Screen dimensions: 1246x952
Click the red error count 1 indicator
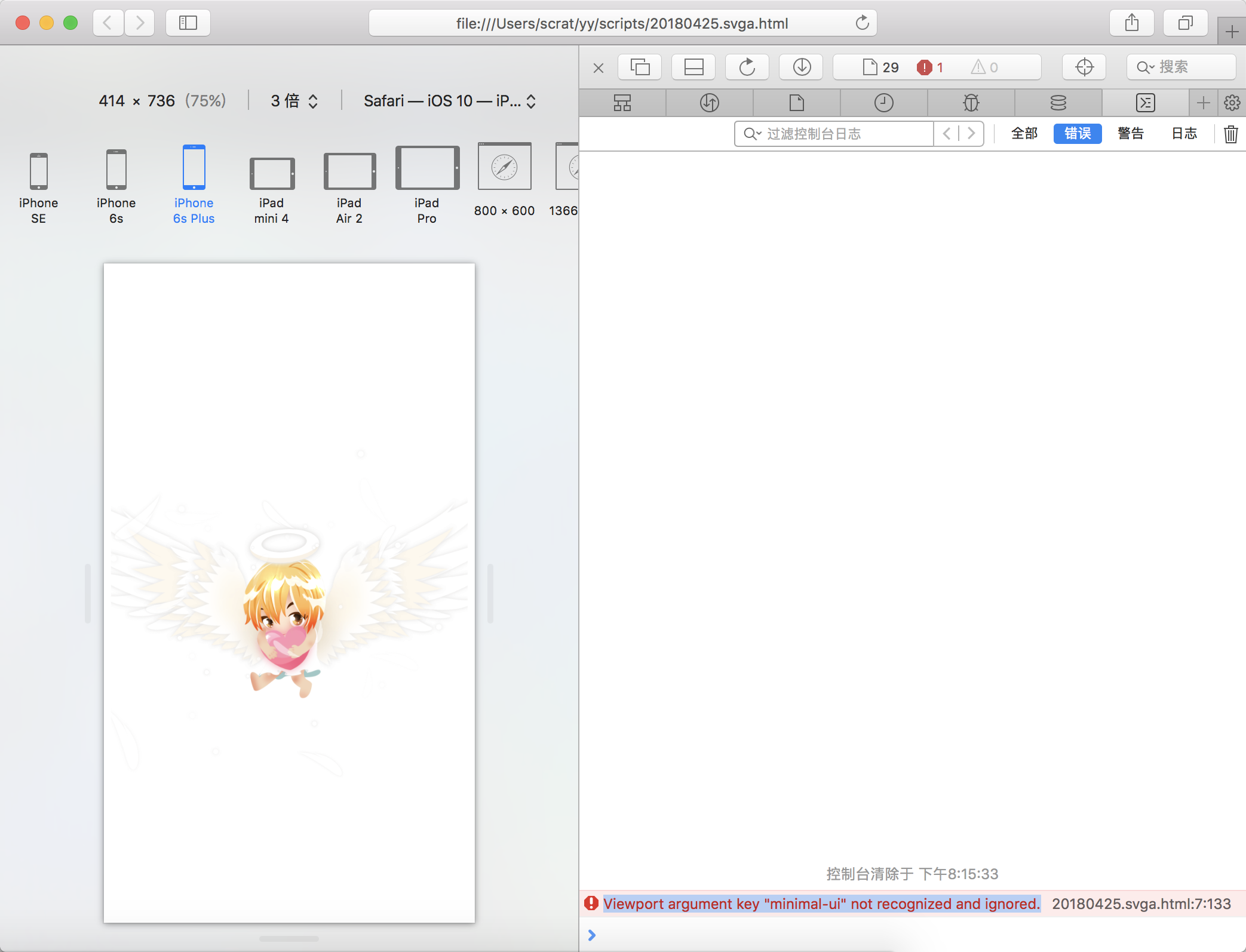click(930, 67)
